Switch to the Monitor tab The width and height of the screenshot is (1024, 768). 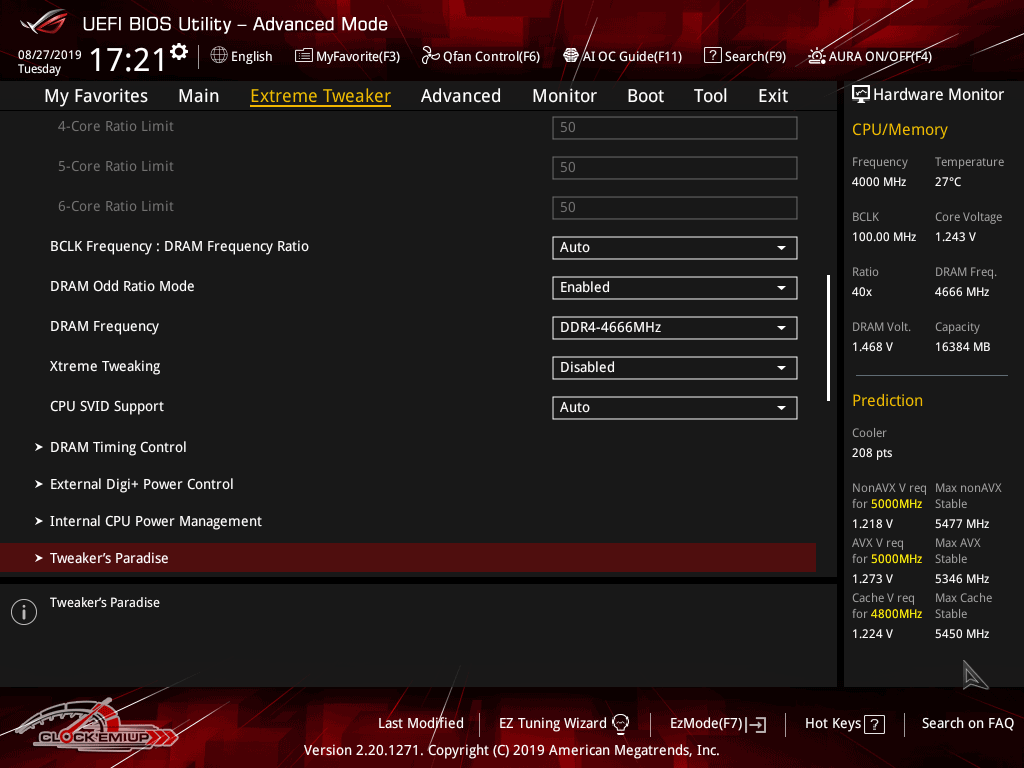coord(564,96)
